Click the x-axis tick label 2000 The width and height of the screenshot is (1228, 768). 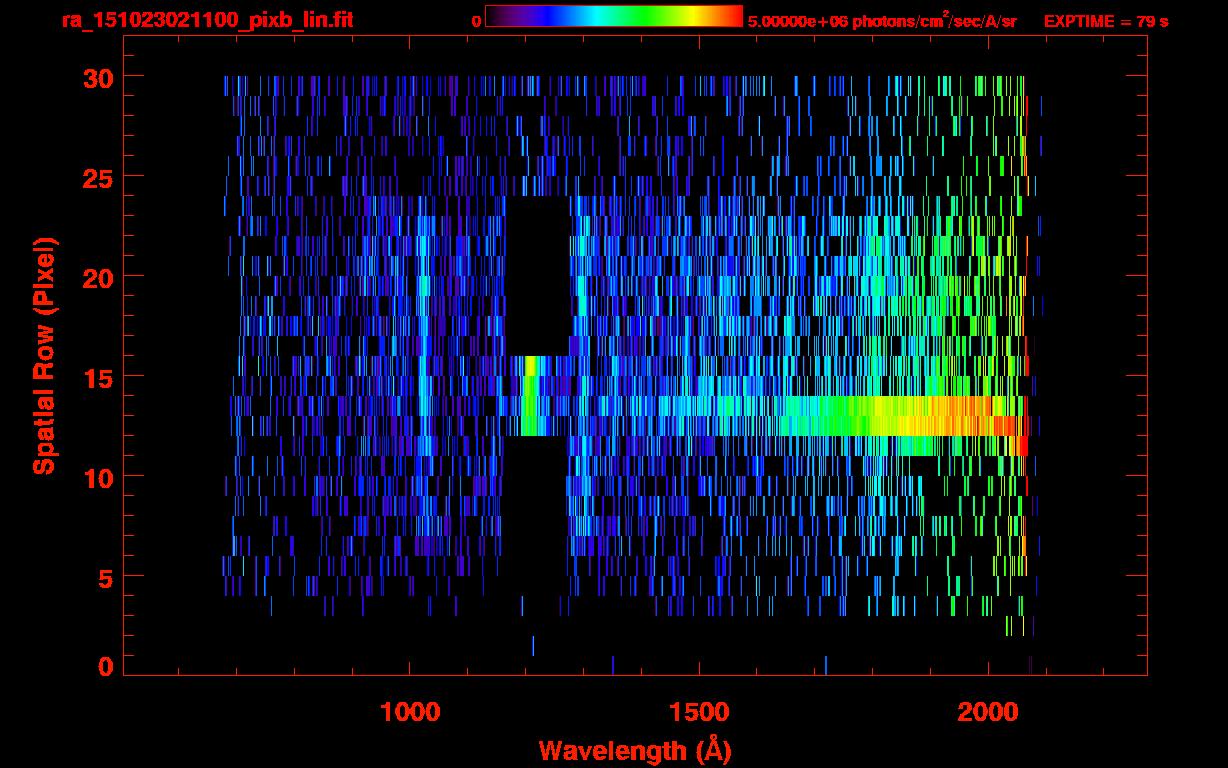coord(988,712)
